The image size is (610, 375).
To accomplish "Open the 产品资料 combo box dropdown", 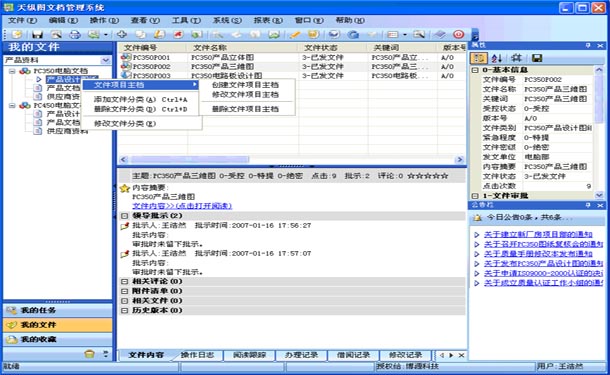I will pyautogui.click(x=105, y=60).
